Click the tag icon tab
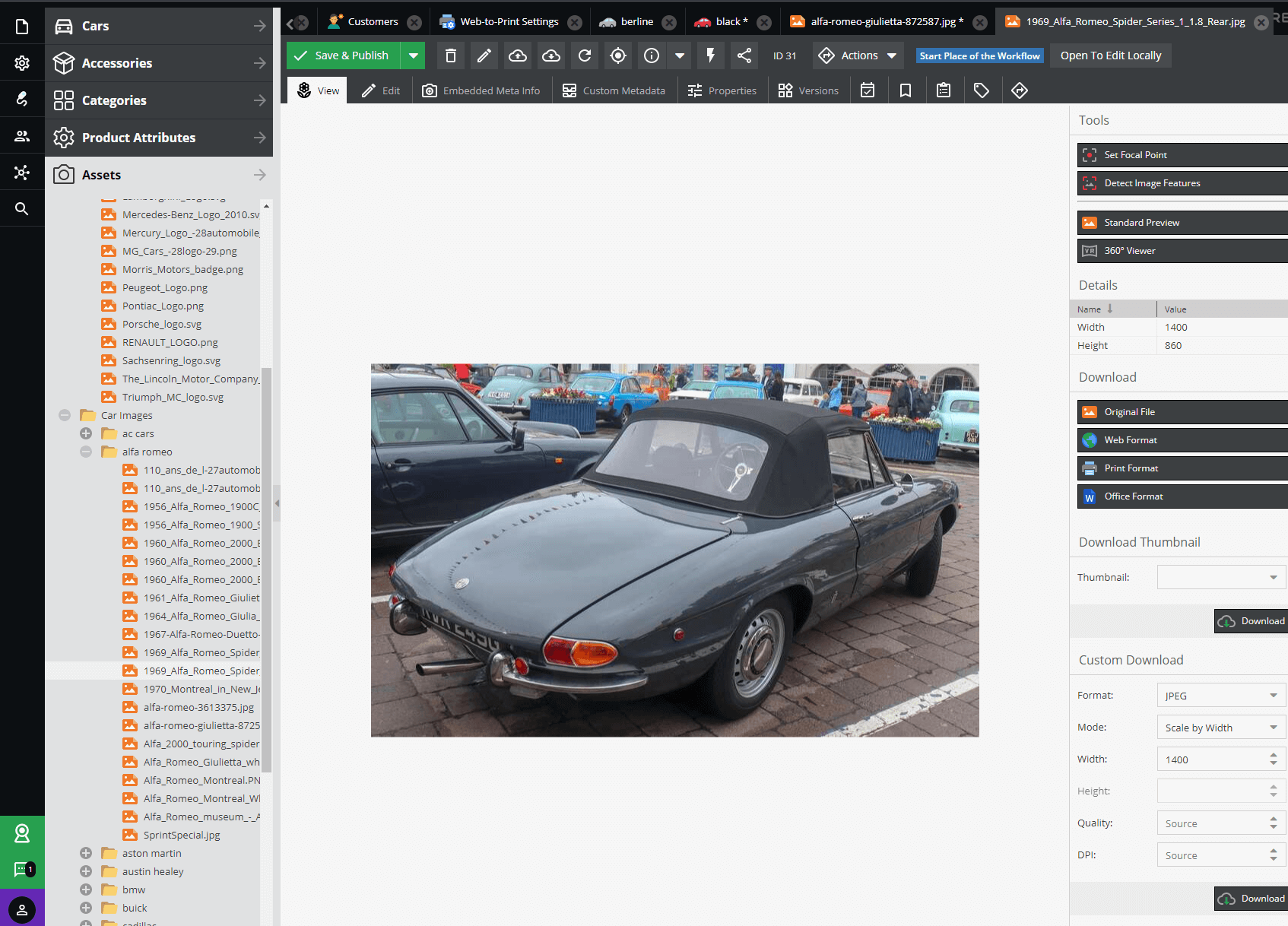Viewport: 1288px width, 926px height. (x=982, y=90)
